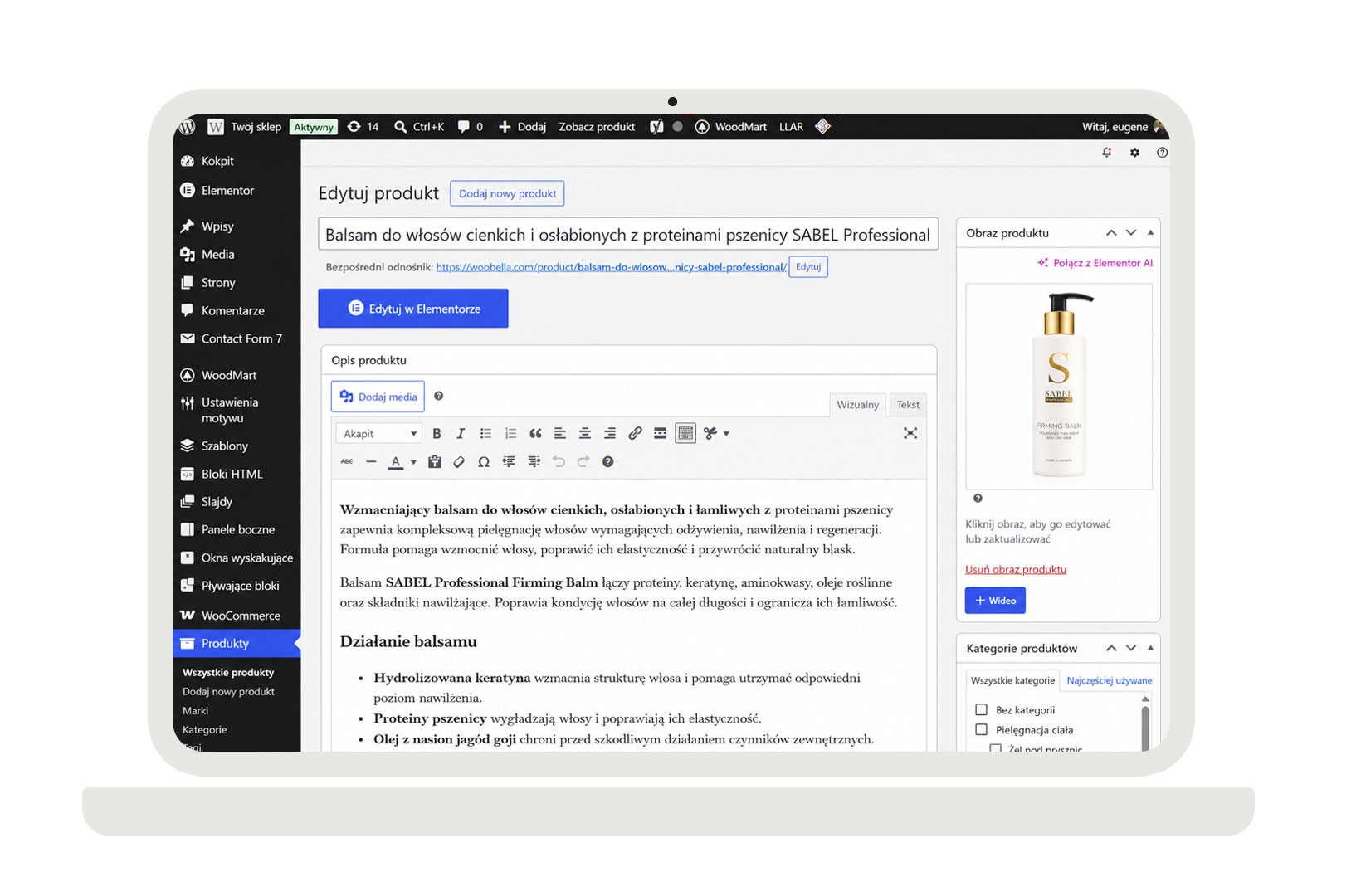Click the Edytuj permalink button
This screenshot has height=896, width=1361.
click(x=808, y=267)
